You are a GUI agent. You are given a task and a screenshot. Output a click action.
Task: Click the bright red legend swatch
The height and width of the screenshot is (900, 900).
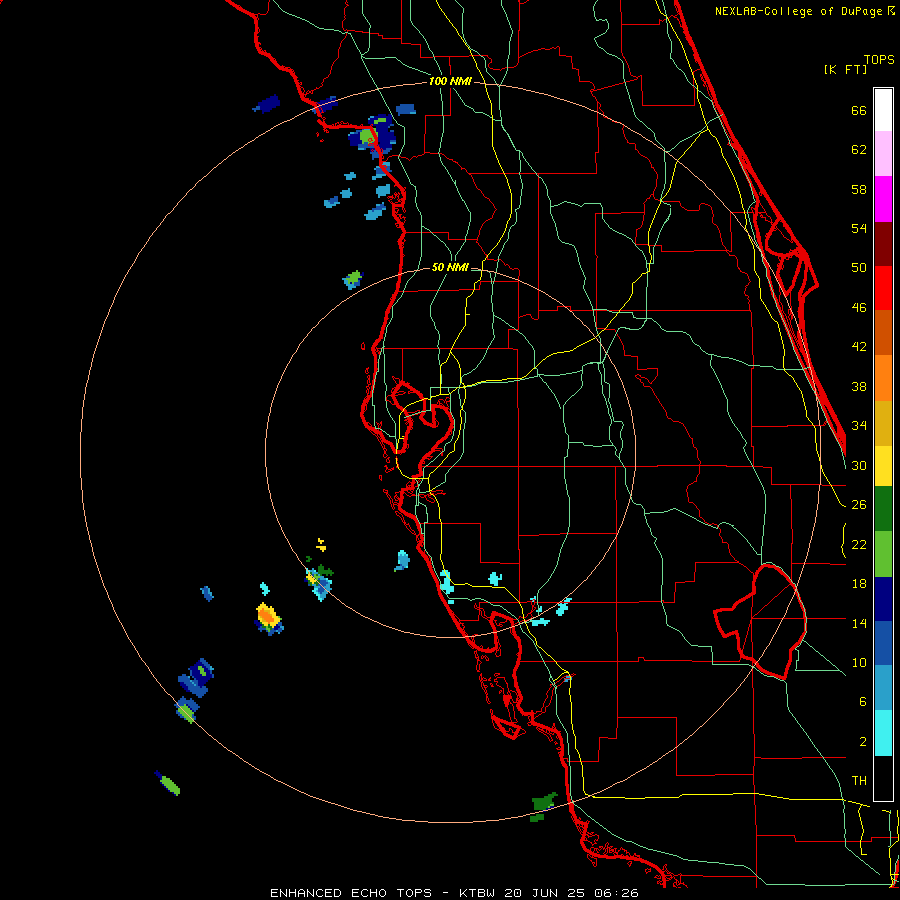(x=883, y=288)
